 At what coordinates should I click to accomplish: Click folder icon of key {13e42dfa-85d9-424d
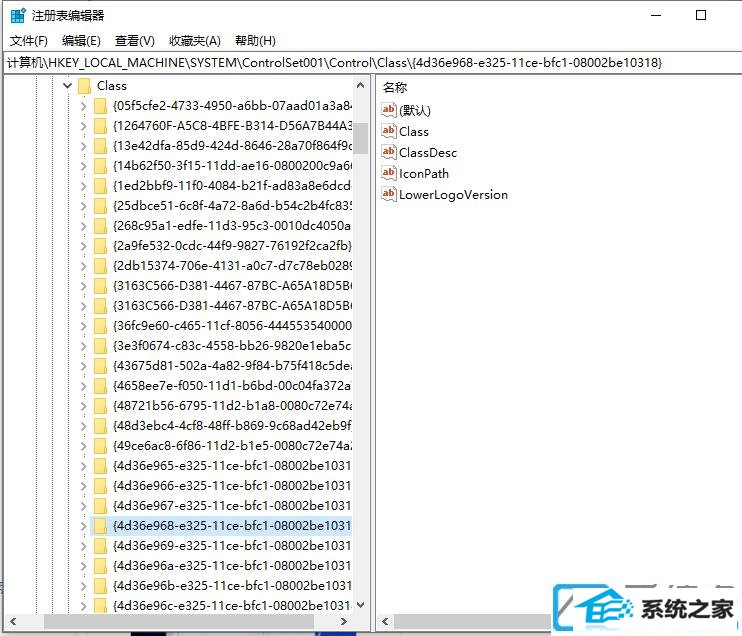(100, 146)
